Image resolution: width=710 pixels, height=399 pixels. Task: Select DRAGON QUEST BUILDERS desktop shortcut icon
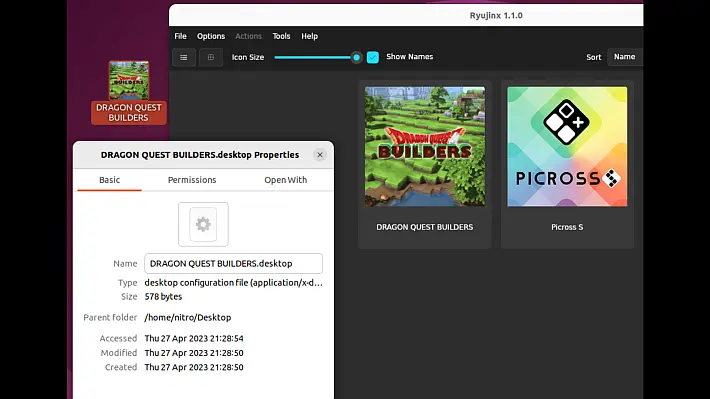pyautogui.click(x=129, y=80)
